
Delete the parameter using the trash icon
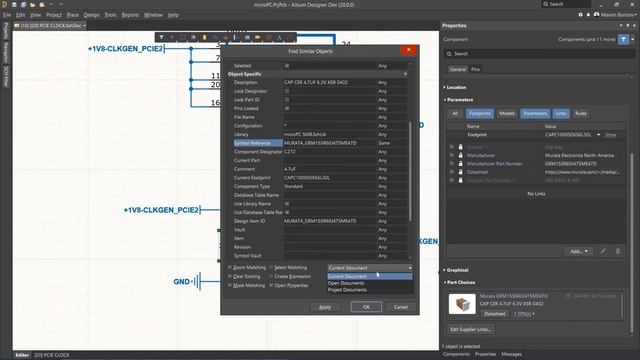tap(618, 251)
